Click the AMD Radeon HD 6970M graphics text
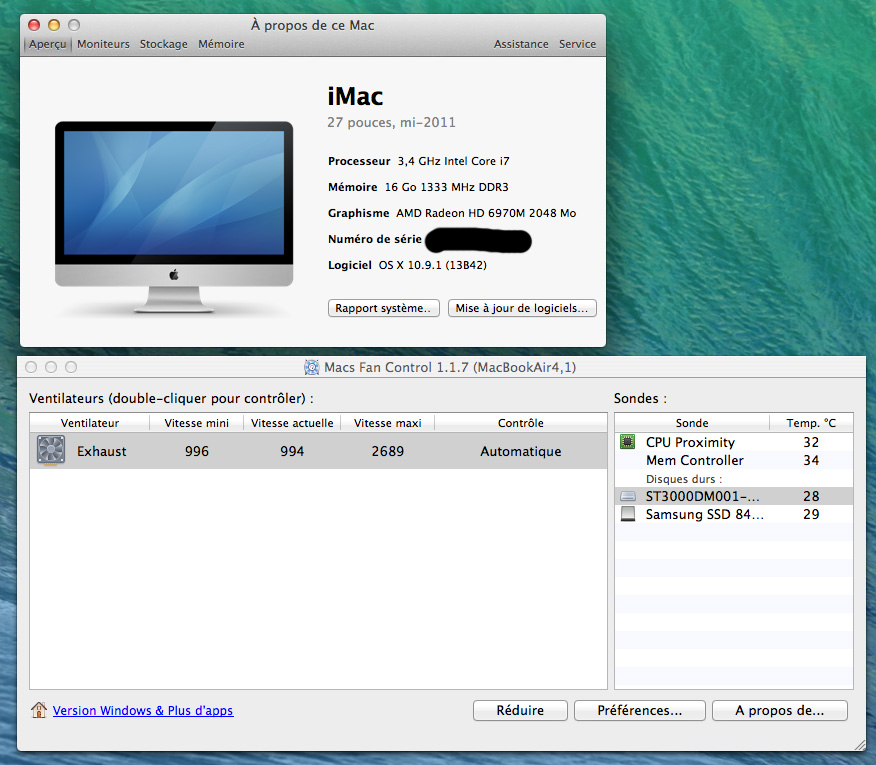This screenshot has width=876, height=765. pyautogui.click(x=486, y=213)
